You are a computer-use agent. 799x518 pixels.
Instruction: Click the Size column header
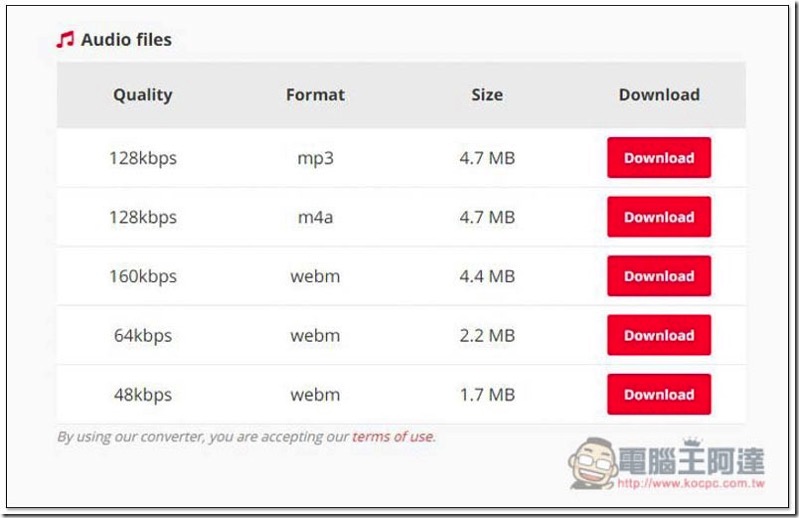point(487,95)
